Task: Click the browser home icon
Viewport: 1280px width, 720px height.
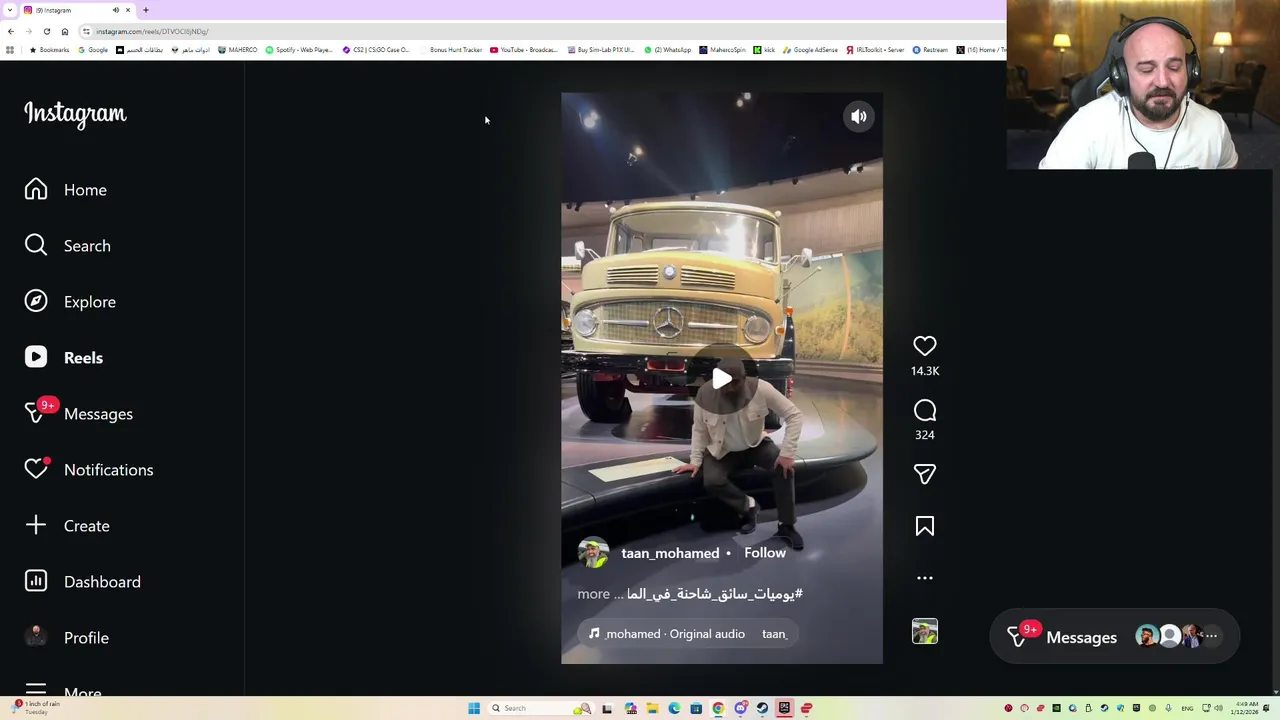Action: [x=65, y=31]
